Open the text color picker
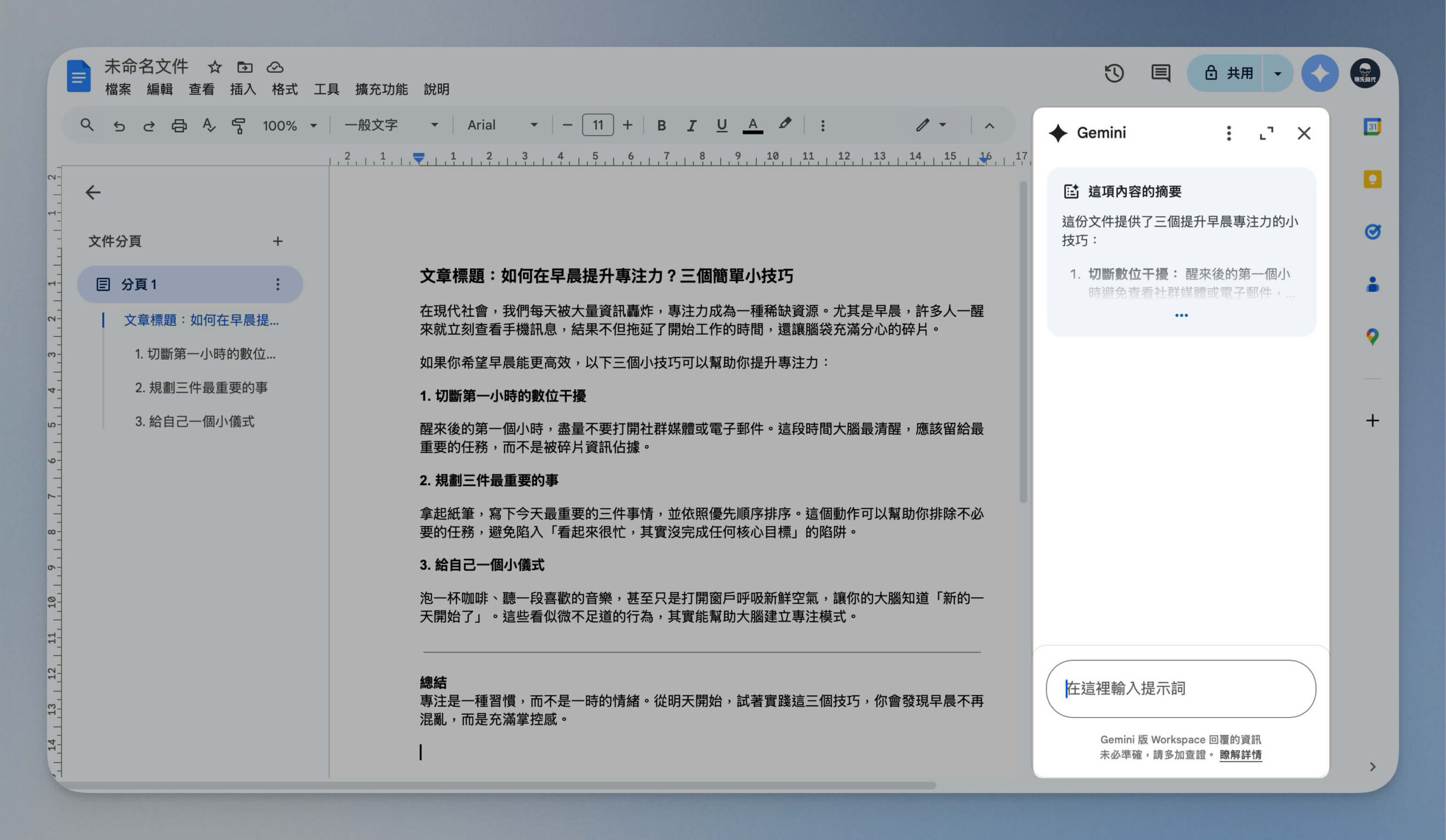This screenshot has height=840, width=1446. pyautogui.click(x=752, y=125)
